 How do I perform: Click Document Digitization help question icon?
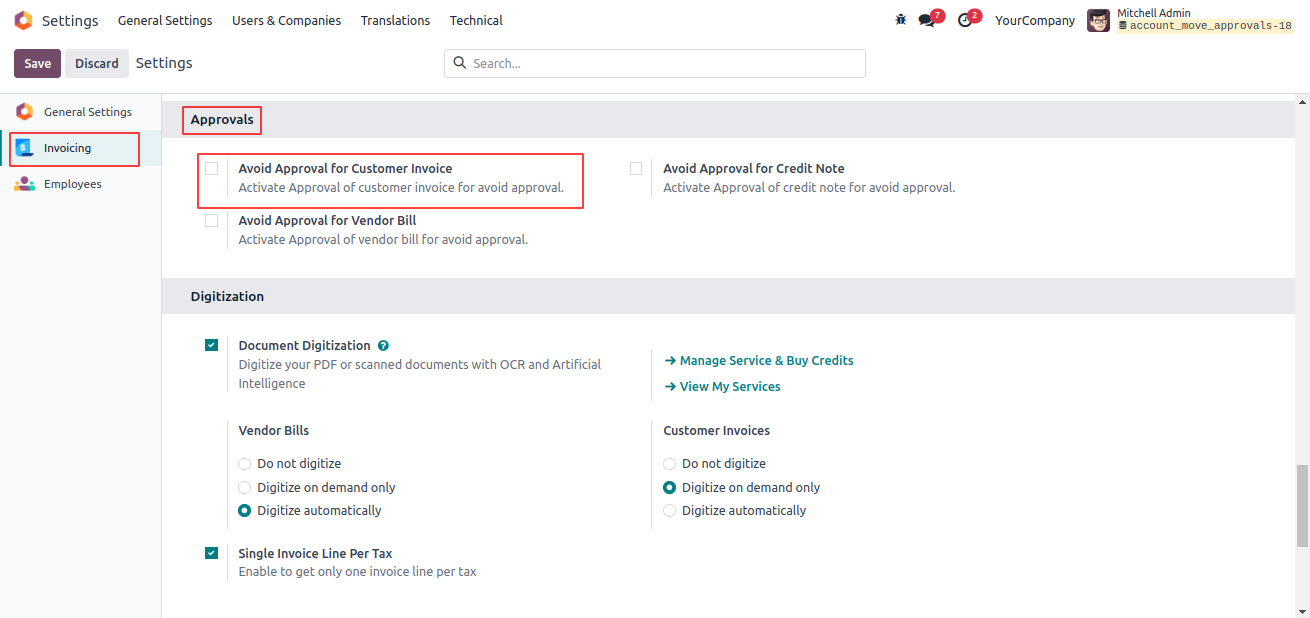click(x=383, y=346)
